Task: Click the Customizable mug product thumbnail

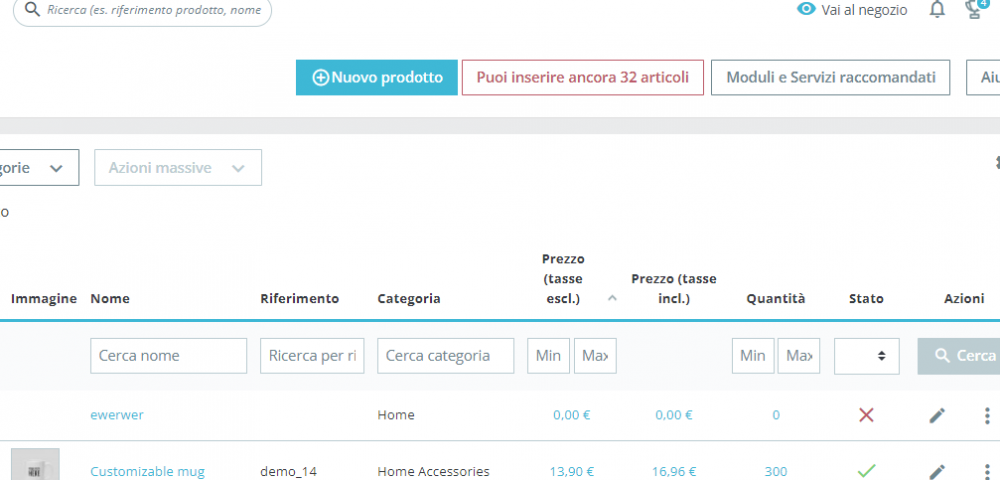Action: coord(35,464)
